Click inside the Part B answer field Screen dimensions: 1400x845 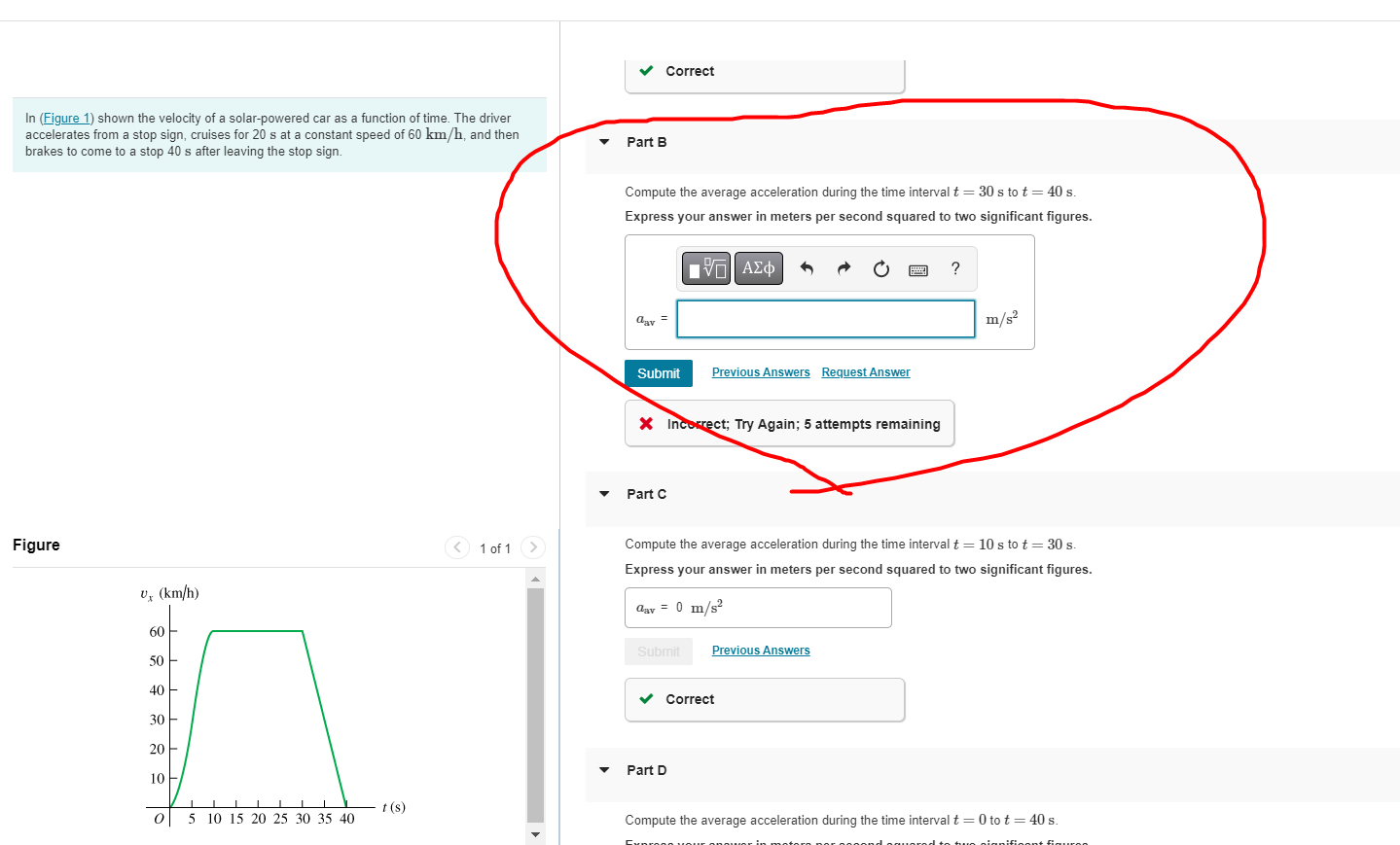coord(825,319)
